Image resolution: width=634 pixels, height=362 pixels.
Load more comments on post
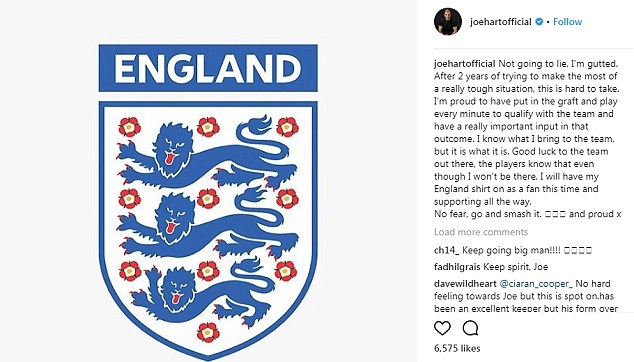481,232
